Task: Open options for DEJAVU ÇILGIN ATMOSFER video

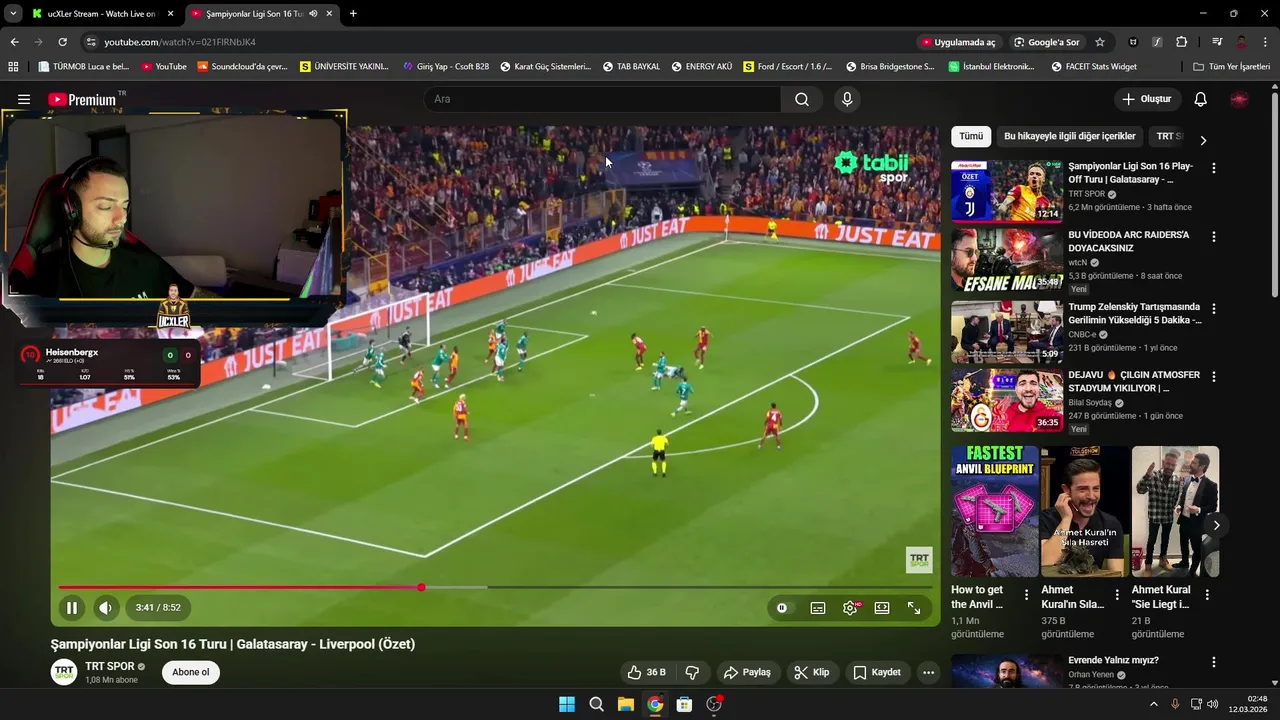Action: [1214, 377]
